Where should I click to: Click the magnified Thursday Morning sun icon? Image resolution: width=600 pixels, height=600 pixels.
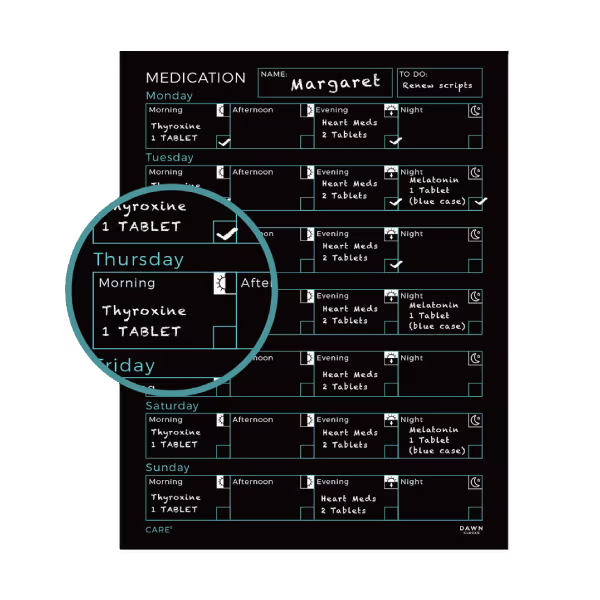coord(223,284)
